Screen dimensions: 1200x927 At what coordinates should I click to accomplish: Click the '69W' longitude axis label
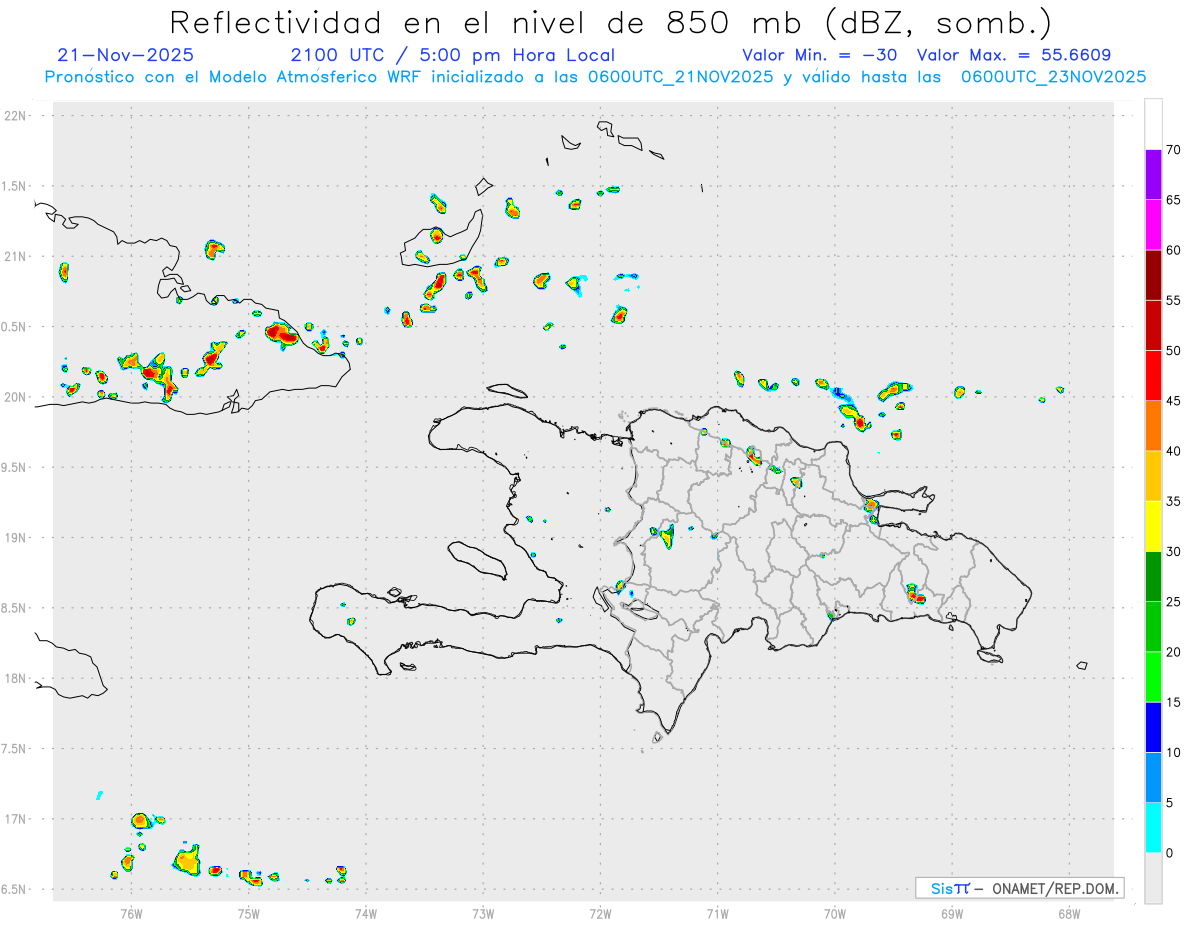coord(952,914)
